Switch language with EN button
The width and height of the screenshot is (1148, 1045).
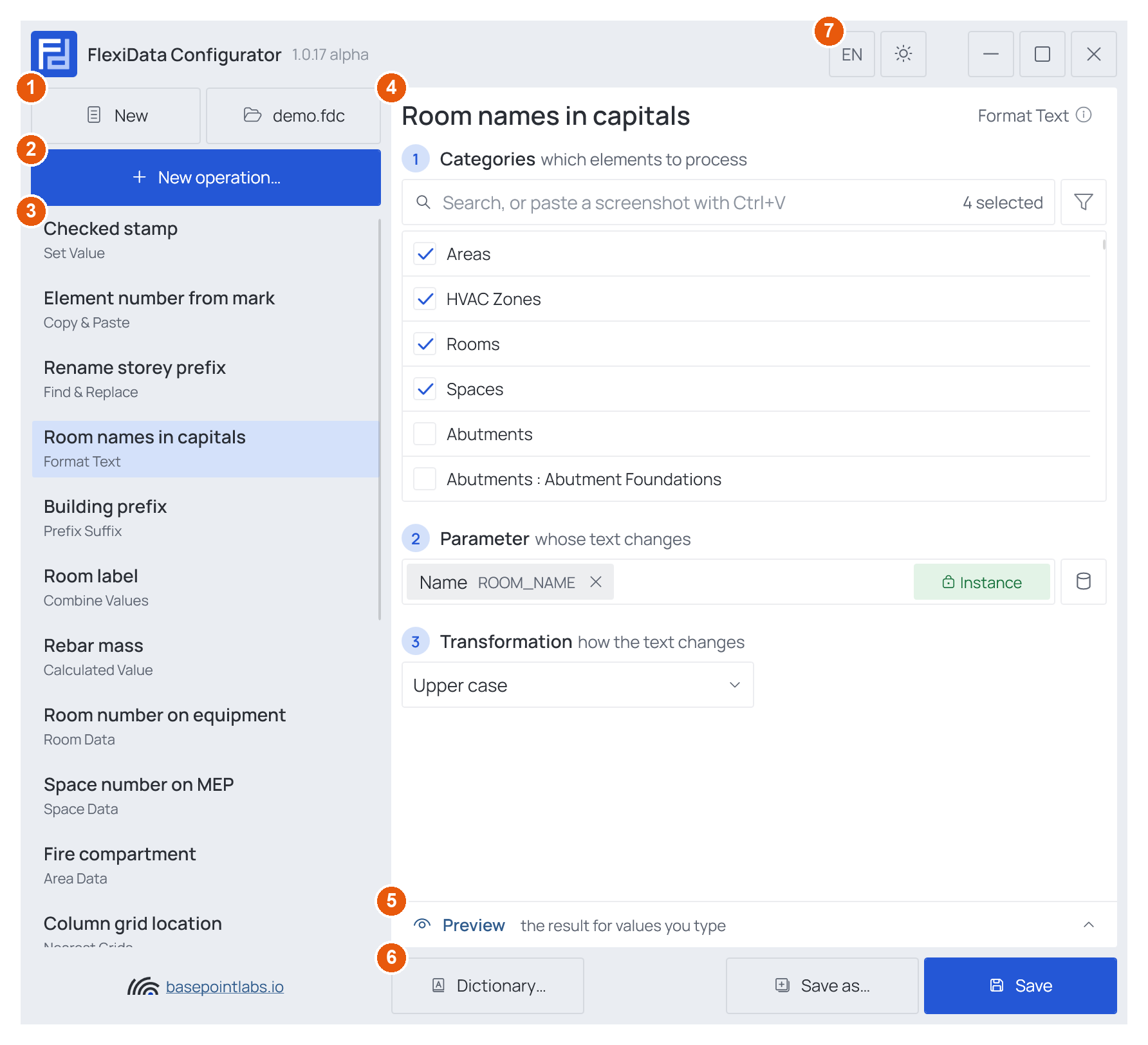852,54
